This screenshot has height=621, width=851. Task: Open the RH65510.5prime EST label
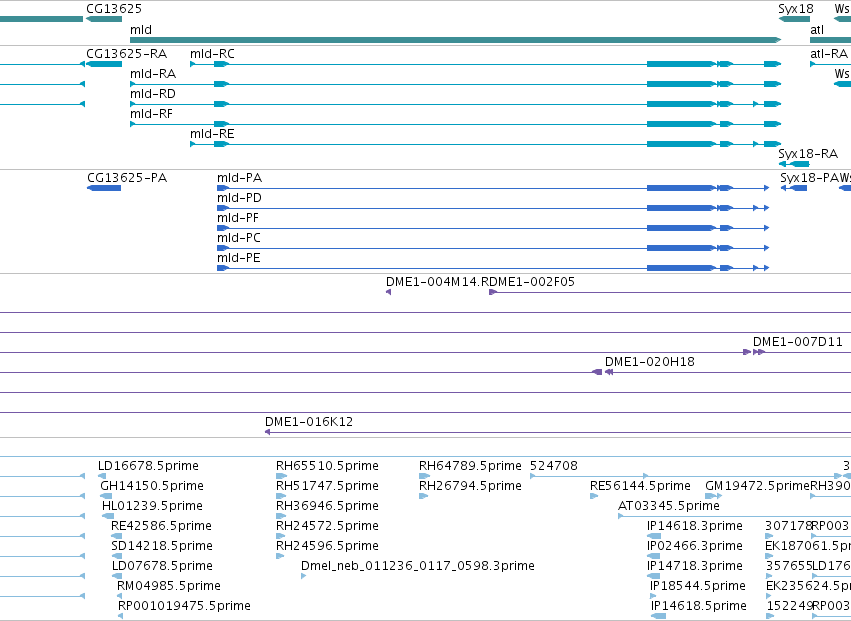327,466
